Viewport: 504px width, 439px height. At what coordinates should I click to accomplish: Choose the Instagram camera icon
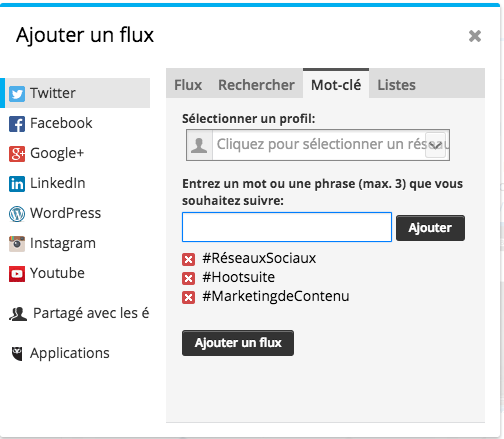pos(17,244)
